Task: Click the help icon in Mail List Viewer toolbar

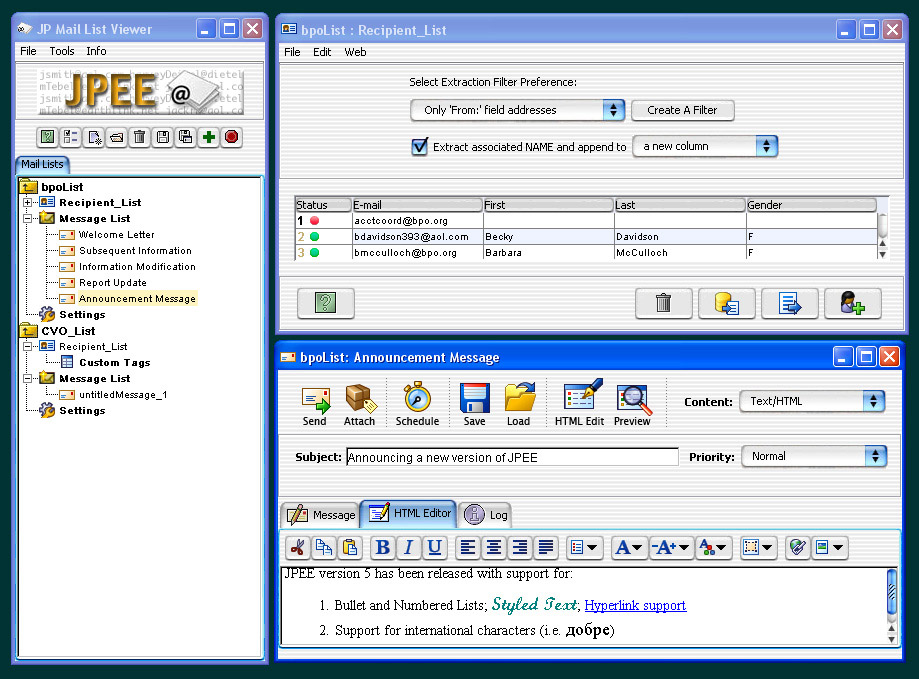Action: pos(47,138)
